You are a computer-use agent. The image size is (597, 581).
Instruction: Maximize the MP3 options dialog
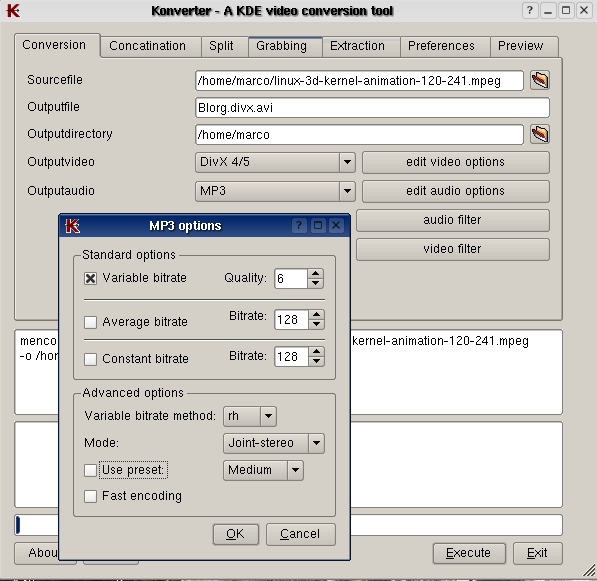point(318,225)
